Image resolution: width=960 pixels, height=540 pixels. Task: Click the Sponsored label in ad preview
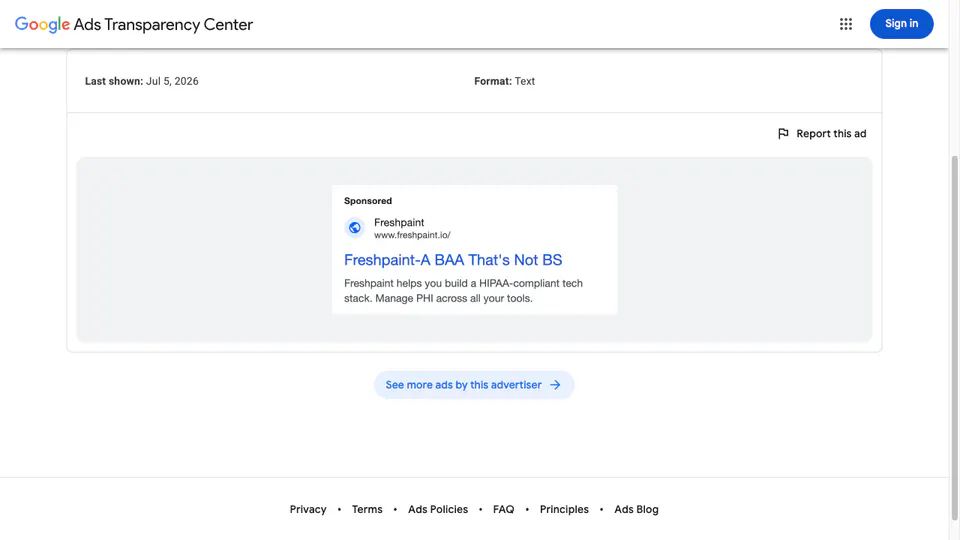[367, 201]
